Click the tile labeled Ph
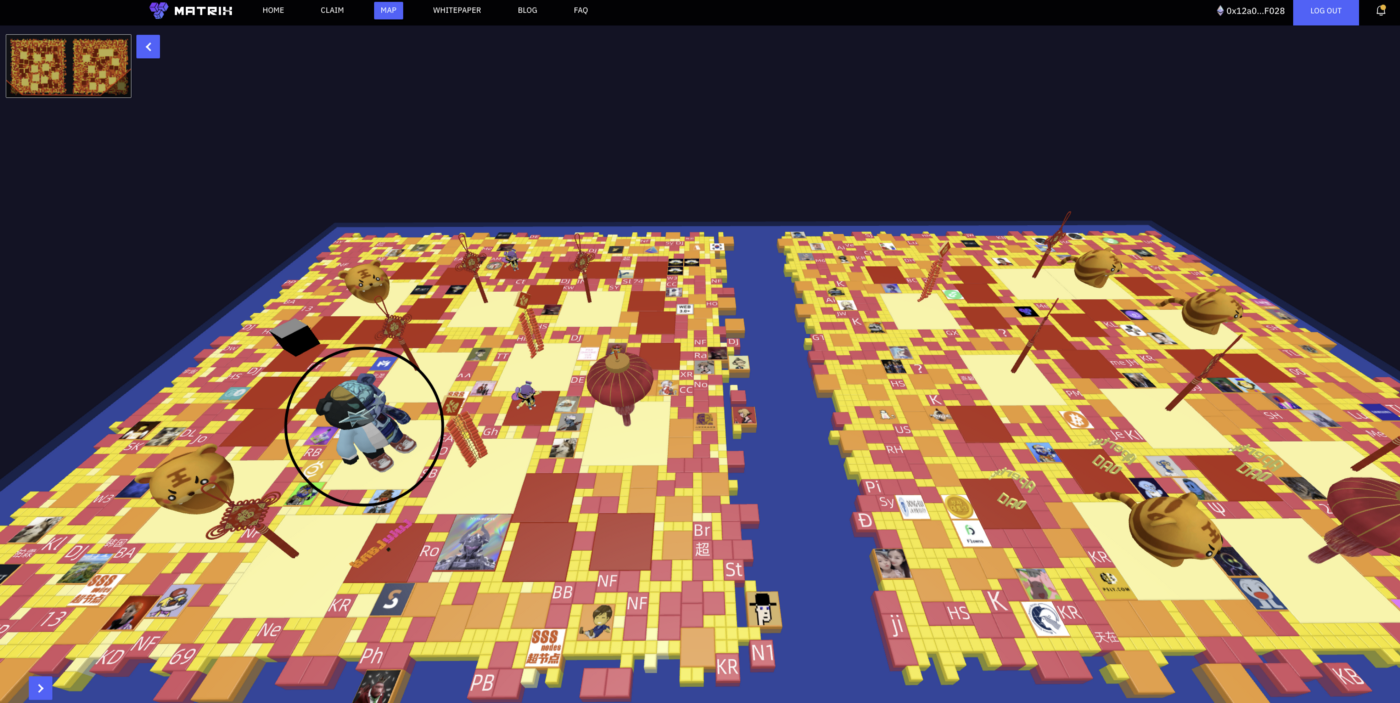 [372, 656]
